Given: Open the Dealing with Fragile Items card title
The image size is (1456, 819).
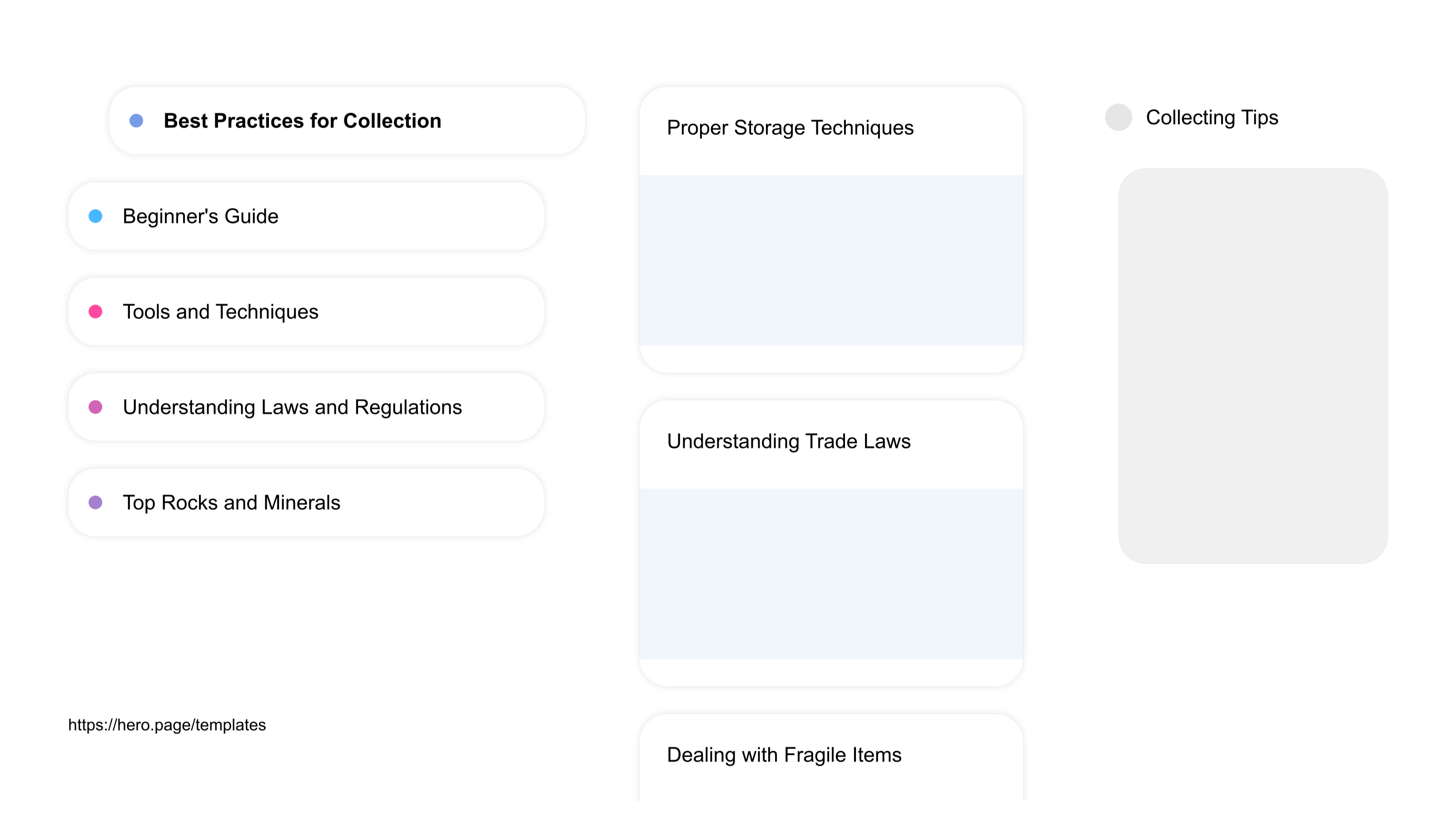Looking at the screenshot, I should click(x=784, y=755).
